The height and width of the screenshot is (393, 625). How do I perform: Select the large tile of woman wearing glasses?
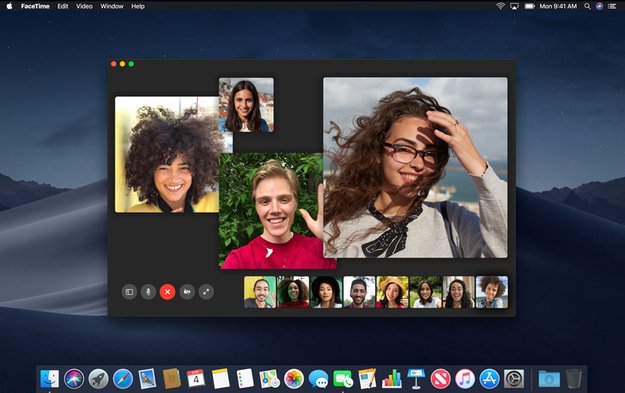click(x=415, y=167)
